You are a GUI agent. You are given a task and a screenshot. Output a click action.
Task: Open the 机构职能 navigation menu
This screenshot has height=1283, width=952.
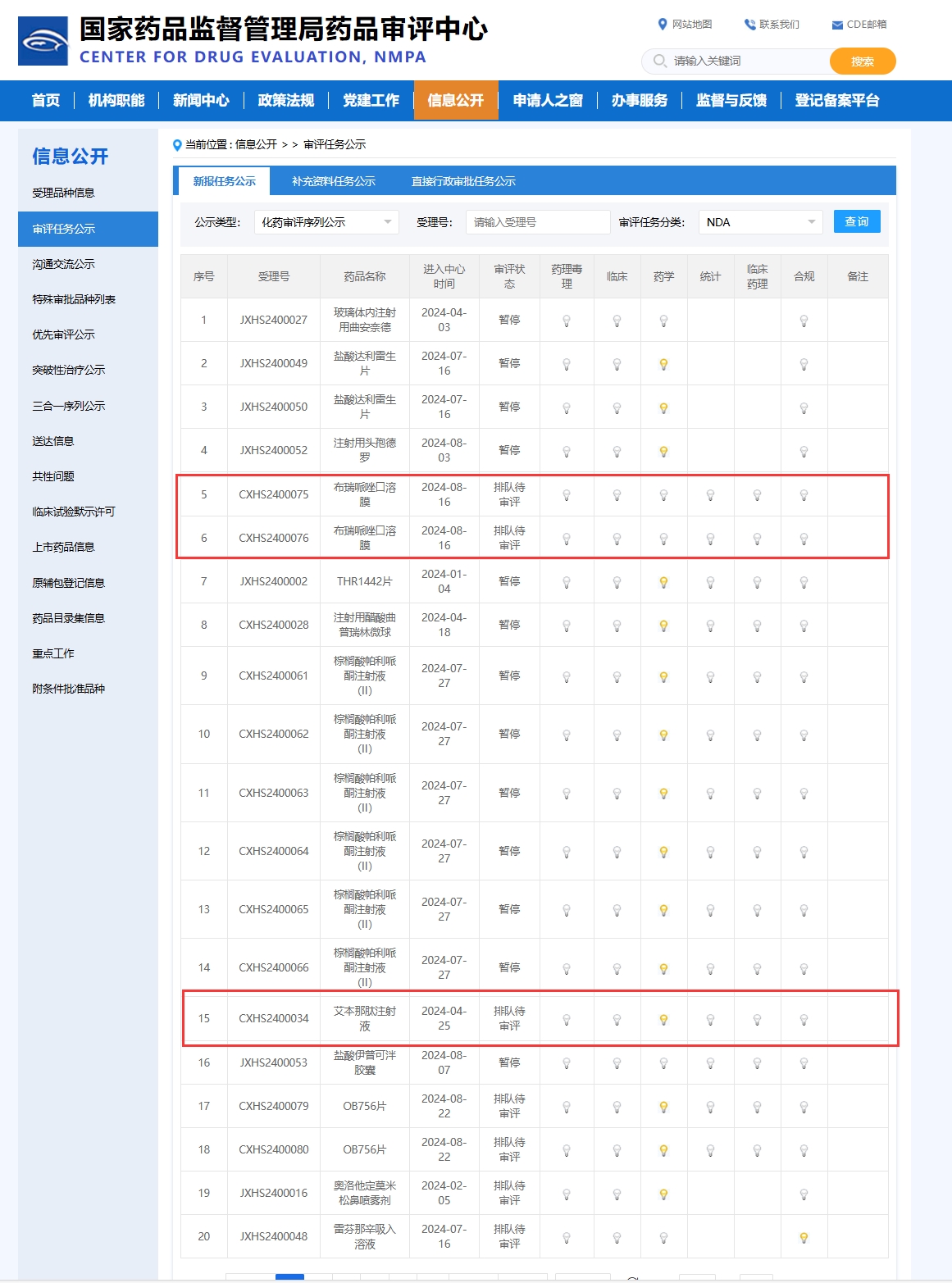[116, 100]
